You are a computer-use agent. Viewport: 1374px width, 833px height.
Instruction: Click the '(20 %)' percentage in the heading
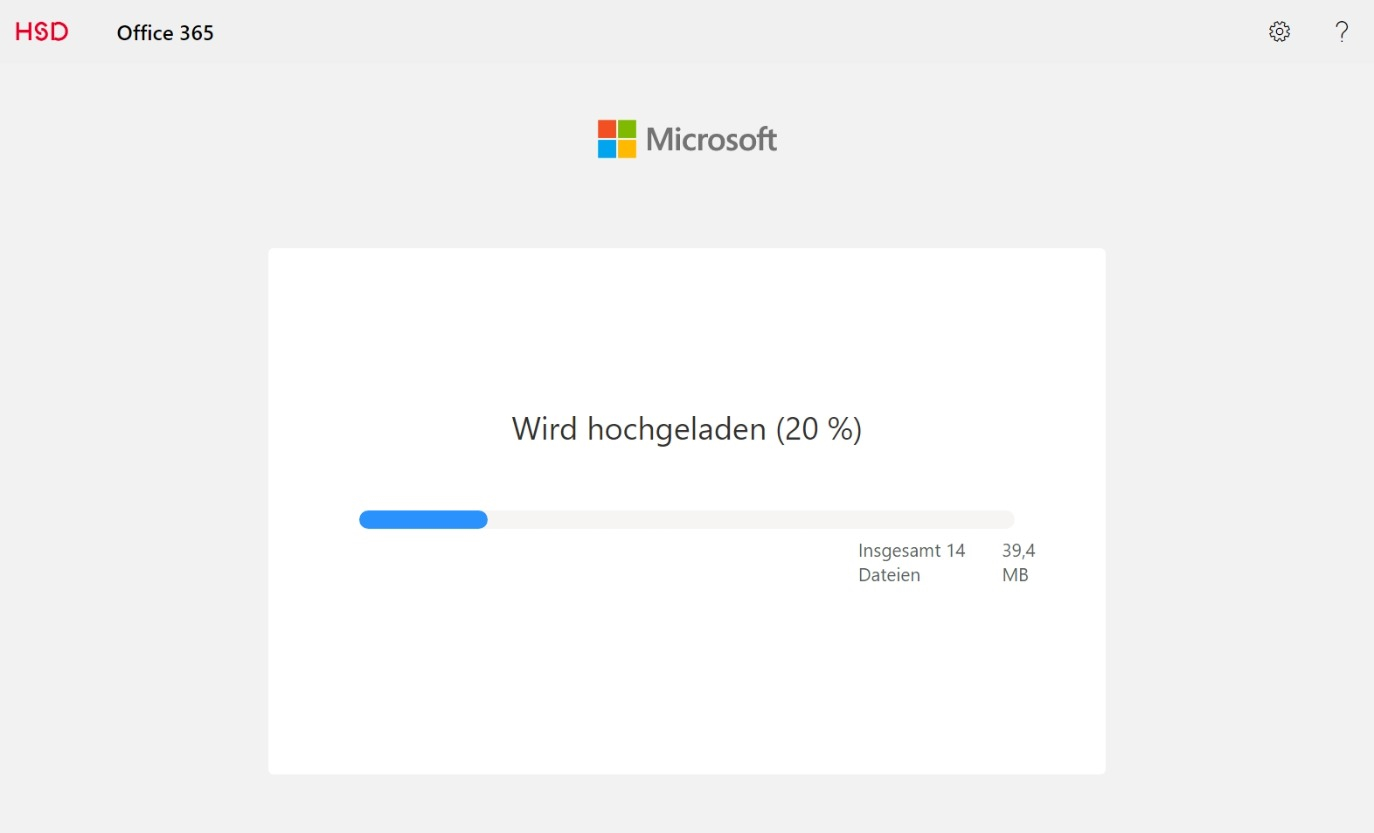(819, 429)
